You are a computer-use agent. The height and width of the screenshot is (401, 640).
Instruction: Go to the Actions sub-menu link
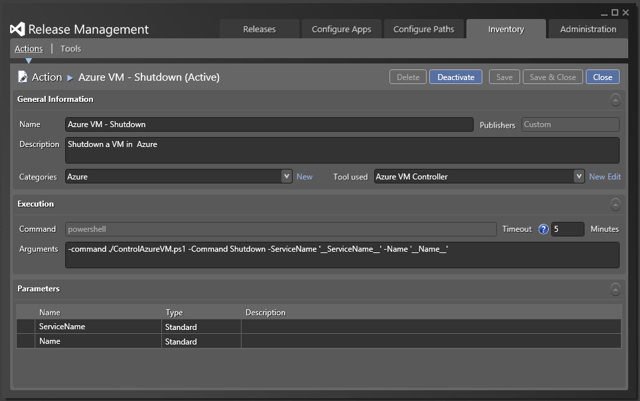29,49
